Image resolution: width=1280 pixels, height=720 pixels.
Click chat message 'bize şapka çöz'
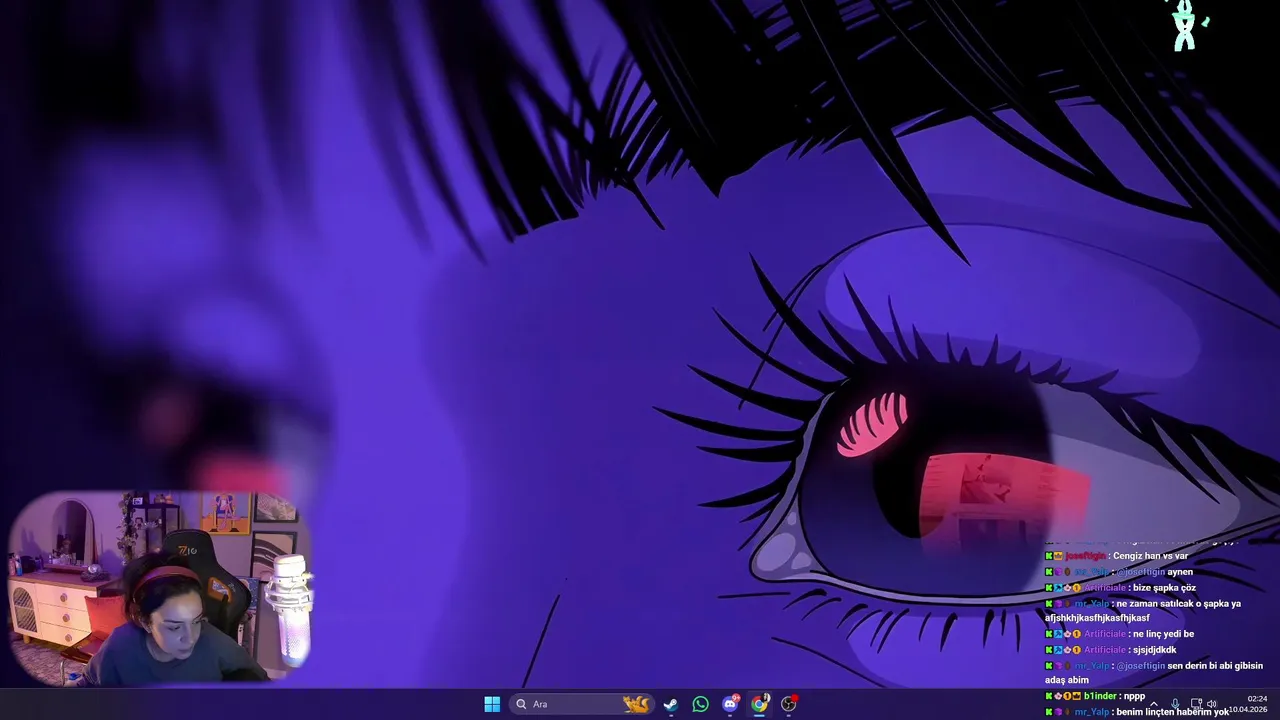click(1164, 588)
